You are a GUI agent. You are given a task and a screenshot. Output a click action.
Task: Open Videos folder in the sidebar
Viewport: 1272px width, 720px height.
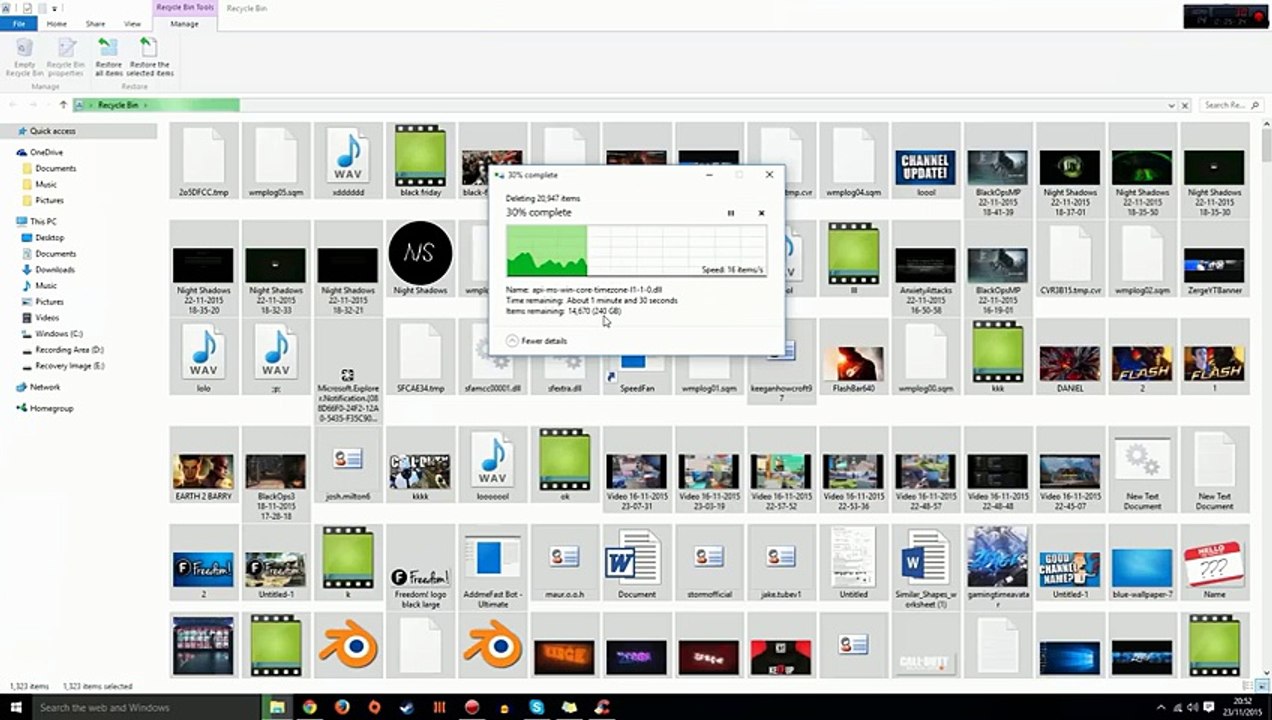click(x=47, y=317)
